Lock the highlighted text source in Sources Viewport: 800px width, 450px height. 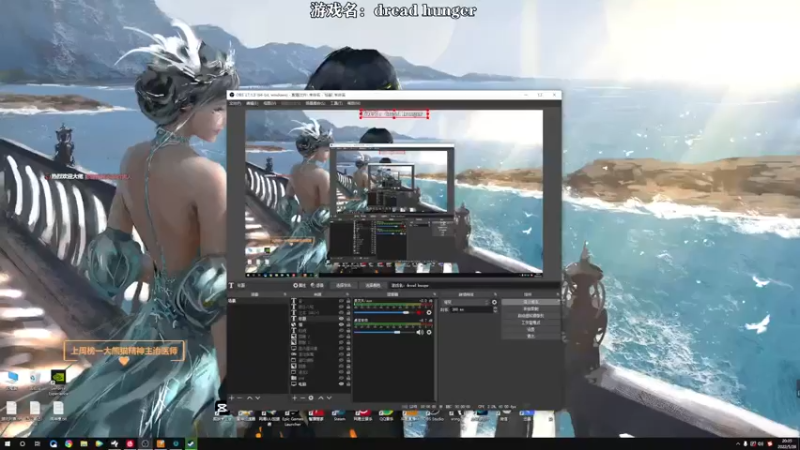click(x=348, y=319)
